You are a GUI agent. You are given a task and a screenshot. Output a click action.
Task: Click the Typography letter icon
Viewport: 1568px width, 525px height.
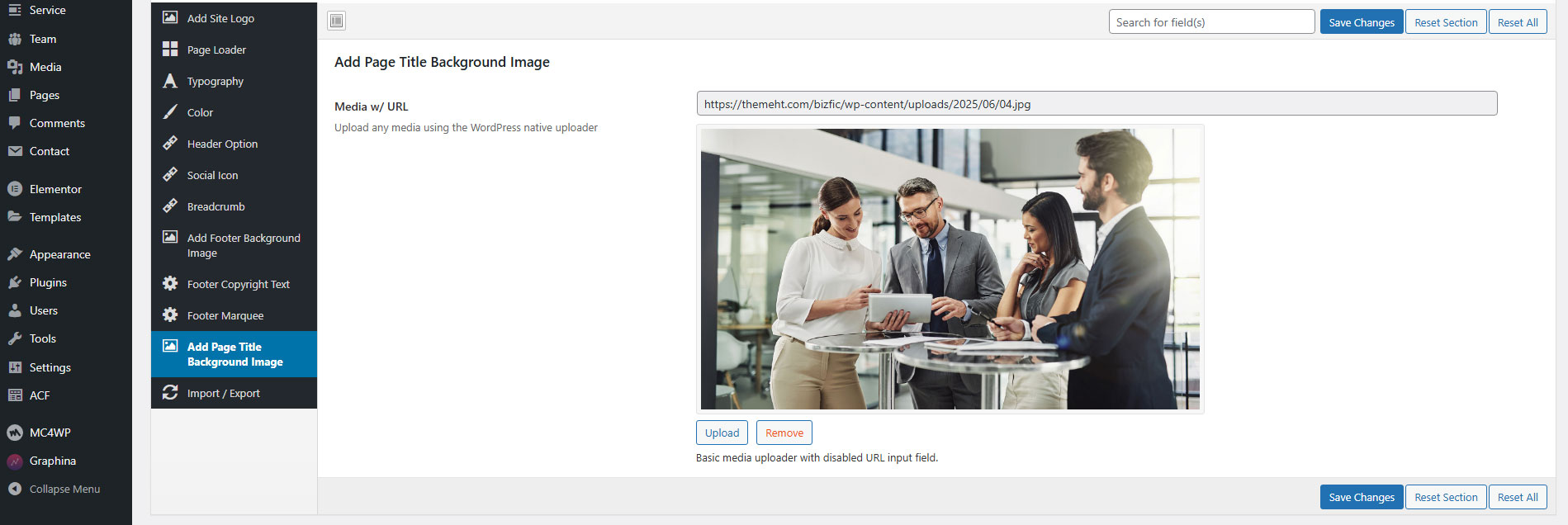click(x=170, y=81)
